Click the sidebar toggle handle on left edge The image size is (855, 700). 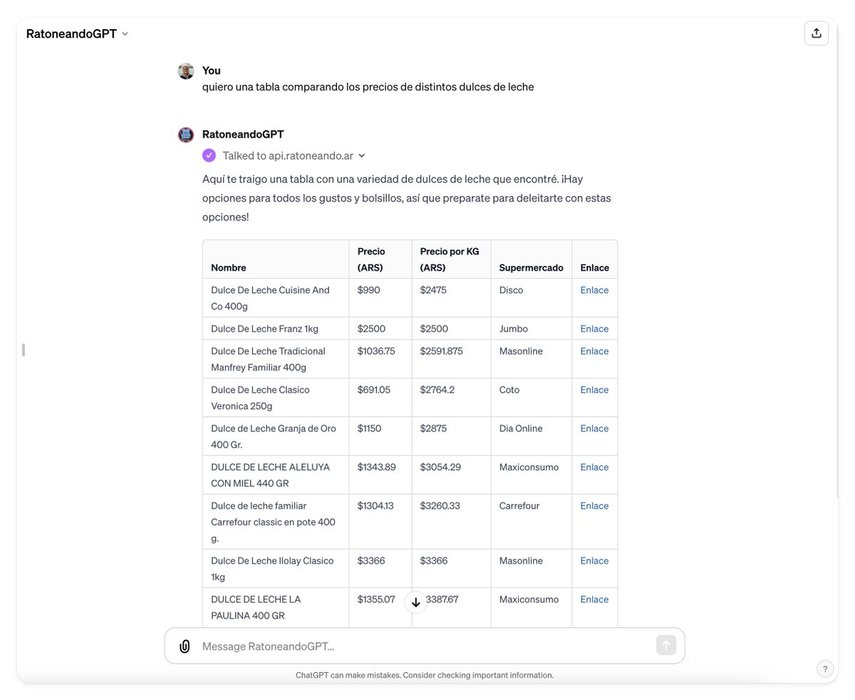coord(23,350)
